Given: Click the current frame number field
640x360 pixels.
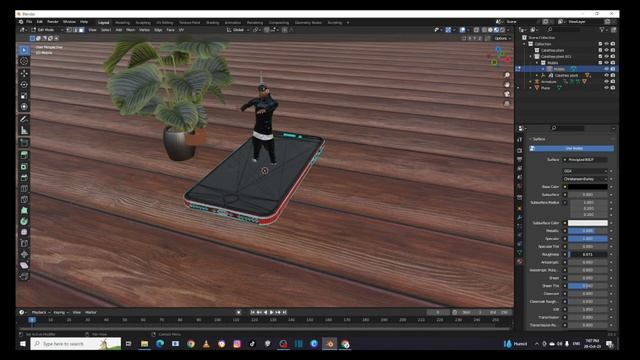Looking at the screenshot, I should (x=438, y=312).
